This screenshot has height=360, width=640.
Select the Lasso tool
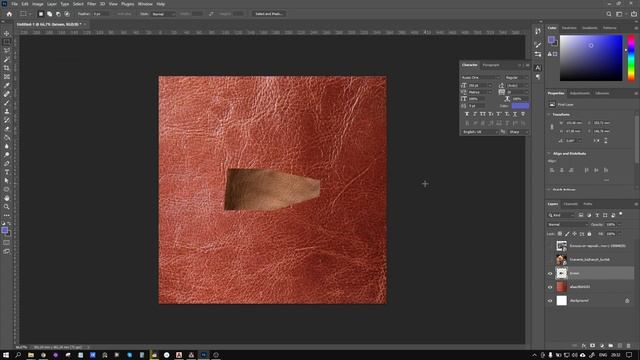point(7,51)
